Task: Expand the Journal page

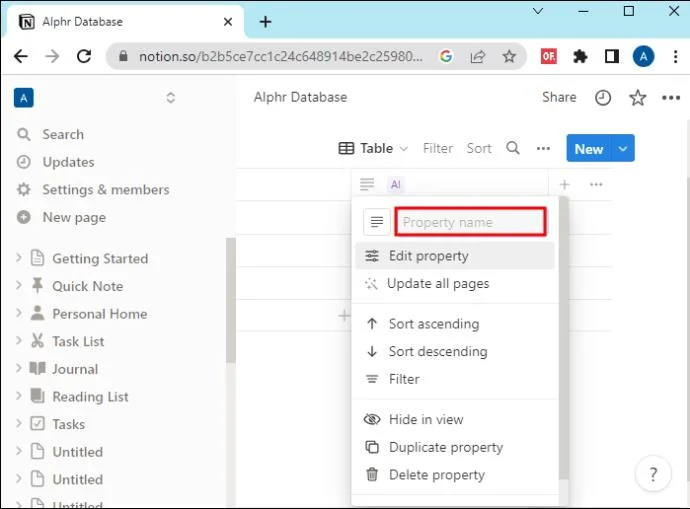Action: click(x=18, y=368)
